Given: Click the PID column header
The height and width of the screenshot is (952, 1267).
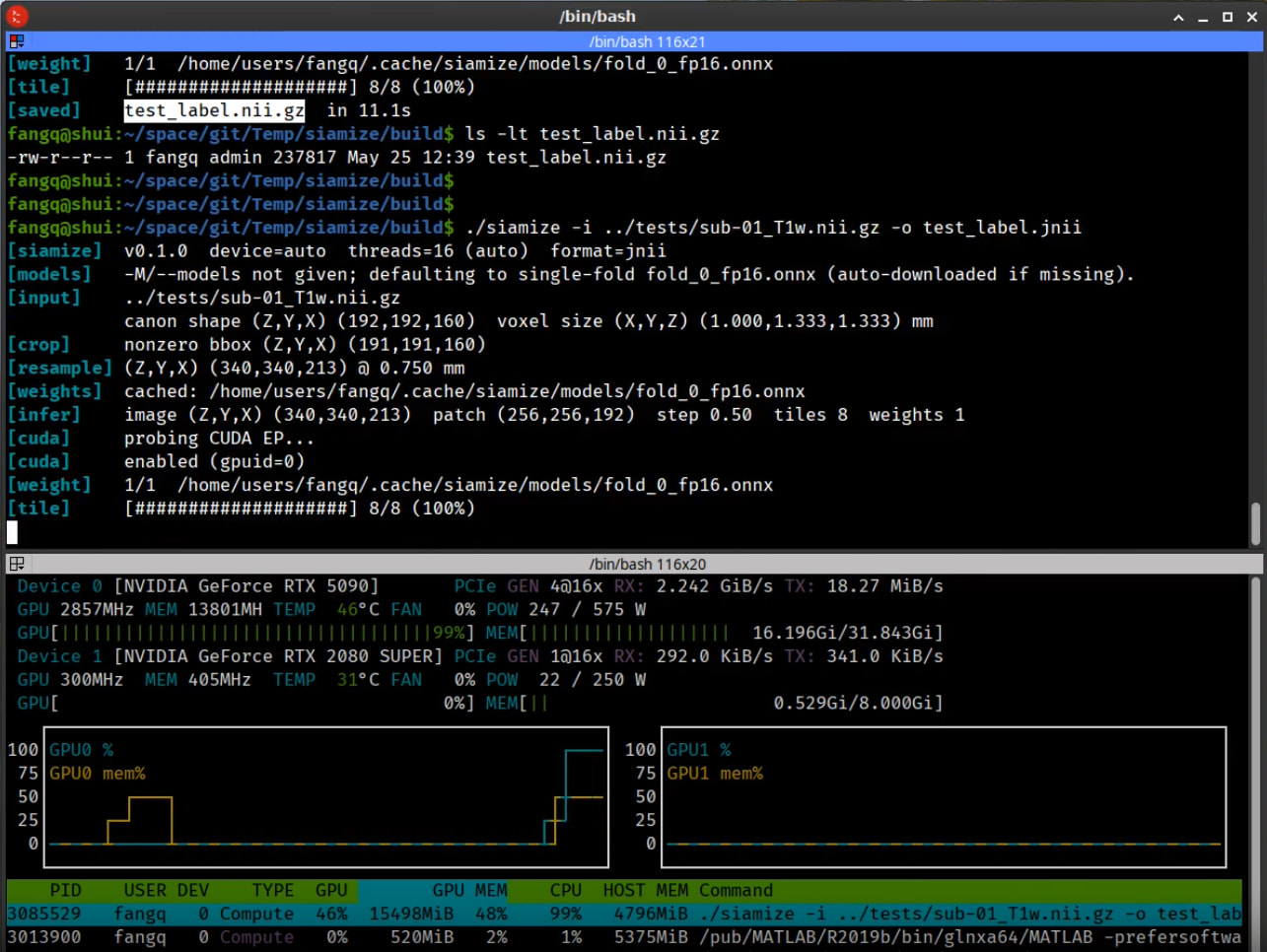Looking at the screenshot, I should [65, 890].
